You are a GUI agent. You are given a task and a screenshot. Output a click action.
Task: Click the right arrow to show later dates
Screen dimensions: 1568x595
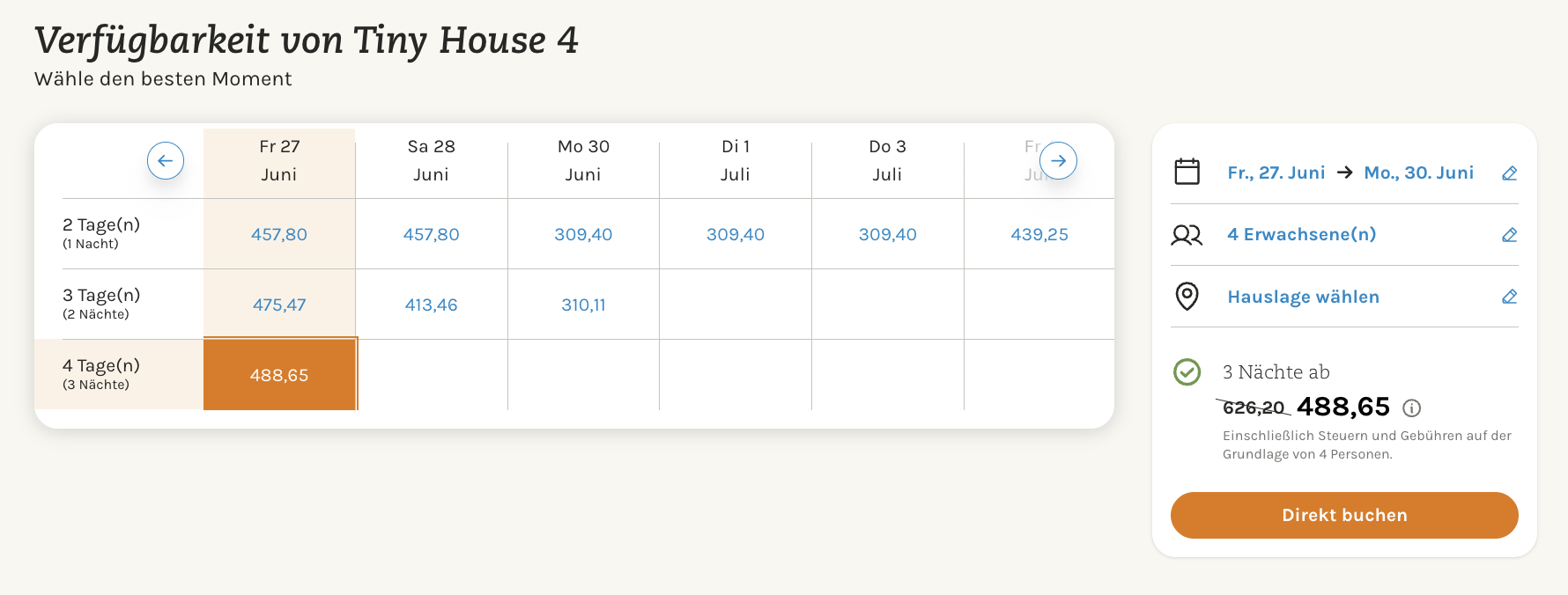coord(1058,161)
